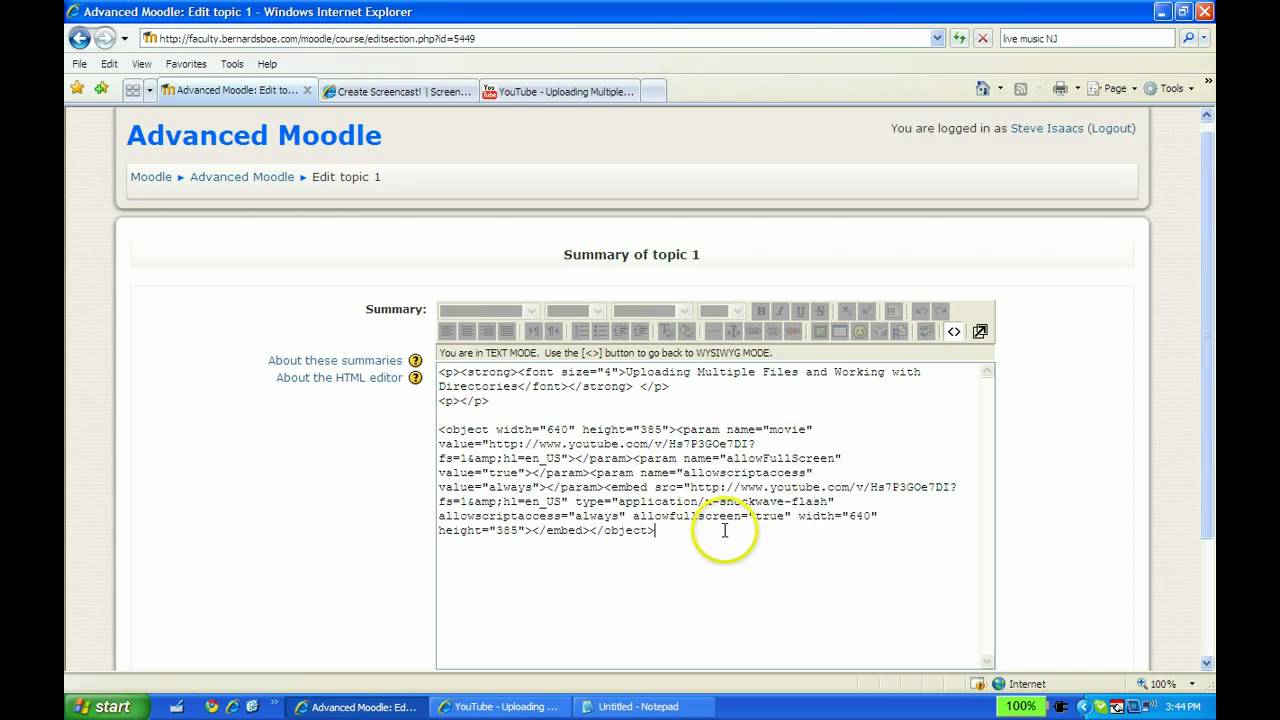Click the Add to Favorites icon
1280x720 pixels.
(101, 89)
